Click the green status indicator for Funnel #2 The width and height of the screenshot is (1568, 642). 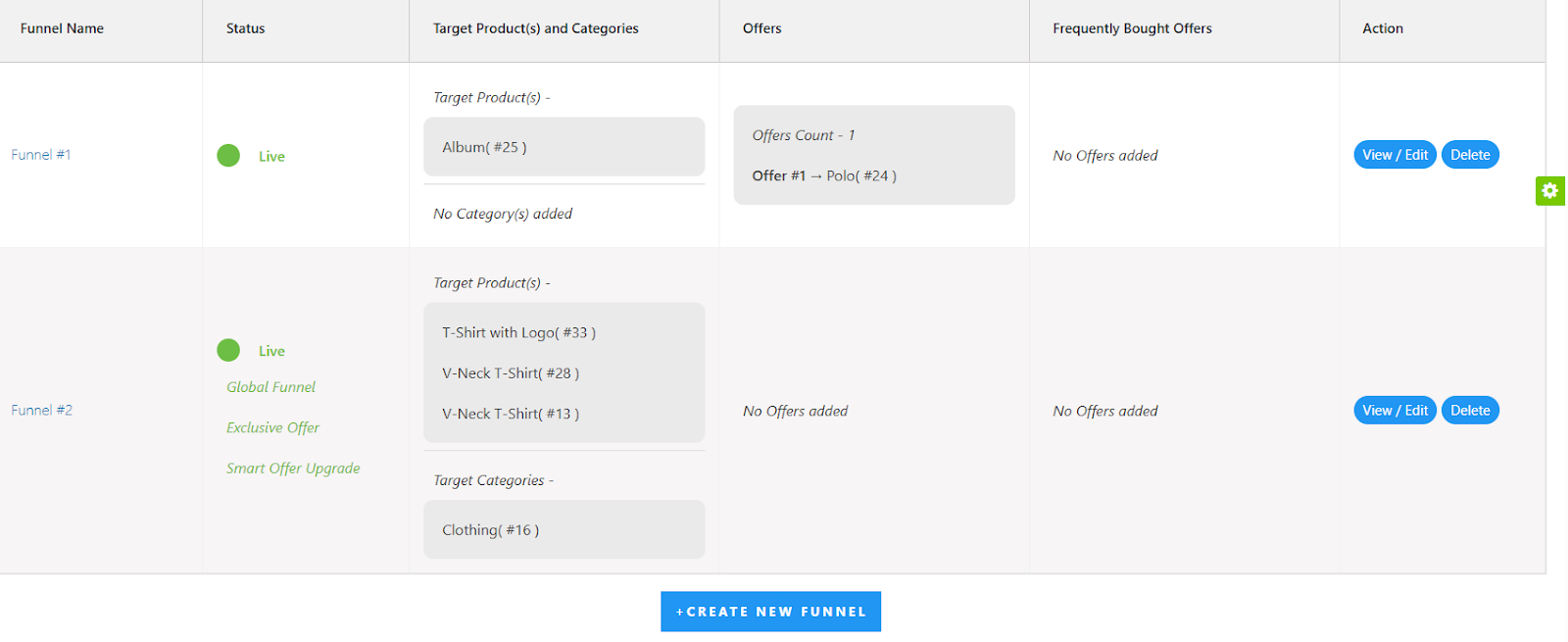pos(228,350)
